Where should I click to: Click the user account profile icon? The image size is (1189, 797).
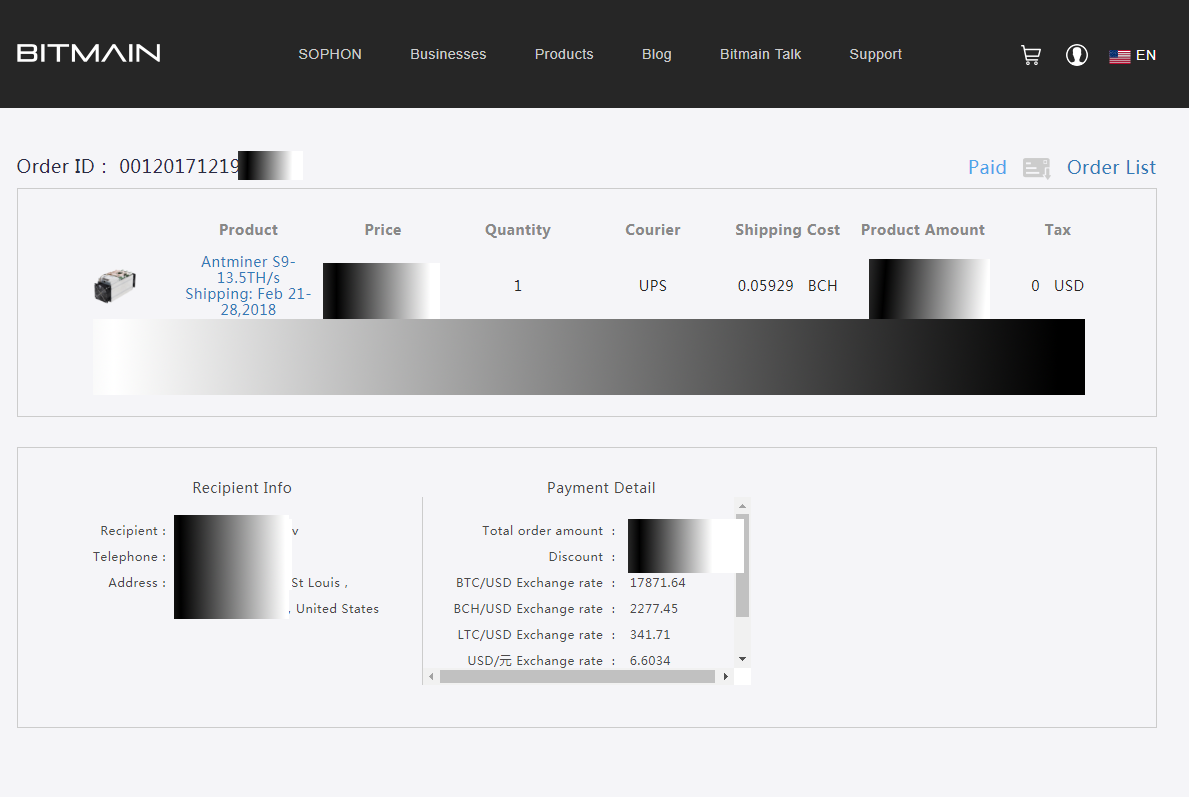coord(1077,55)
